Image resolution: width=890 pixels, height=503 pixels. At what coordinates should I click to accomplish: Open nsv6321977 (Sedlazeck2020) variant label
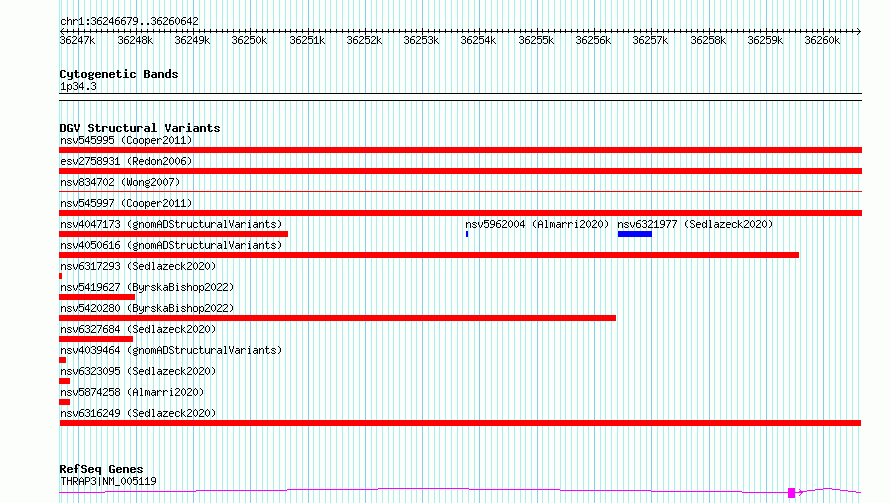pyautogui.click(x=695, y=224)
